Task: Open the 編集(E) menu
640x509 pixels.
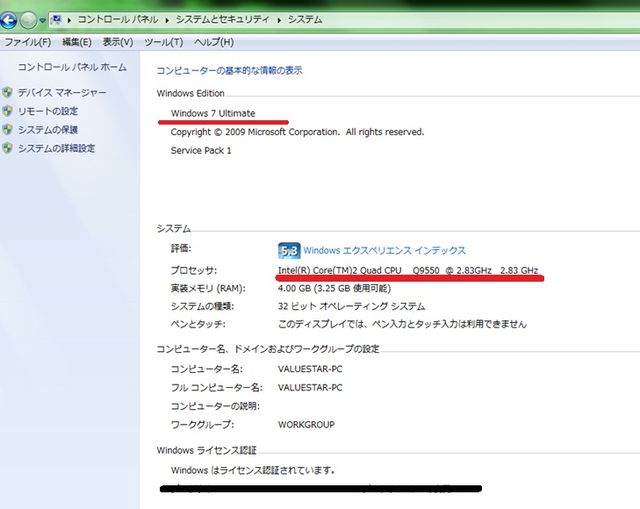Action: (x=76, y=42)
